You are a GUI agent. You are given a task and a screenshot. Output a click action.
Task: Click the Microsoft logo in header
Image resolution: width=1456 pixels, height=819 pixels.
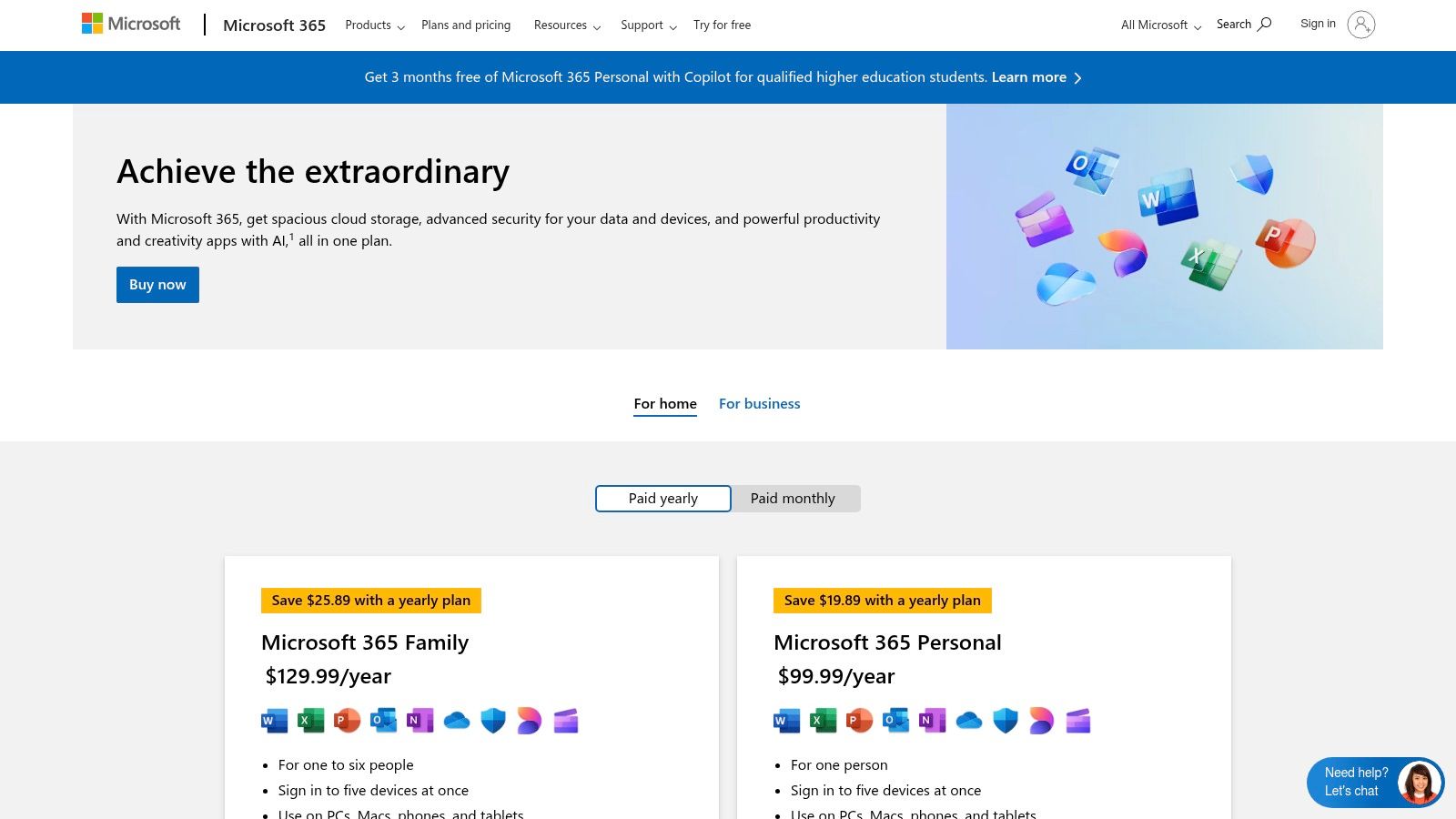pyautogui.click(x=131, y=24)
